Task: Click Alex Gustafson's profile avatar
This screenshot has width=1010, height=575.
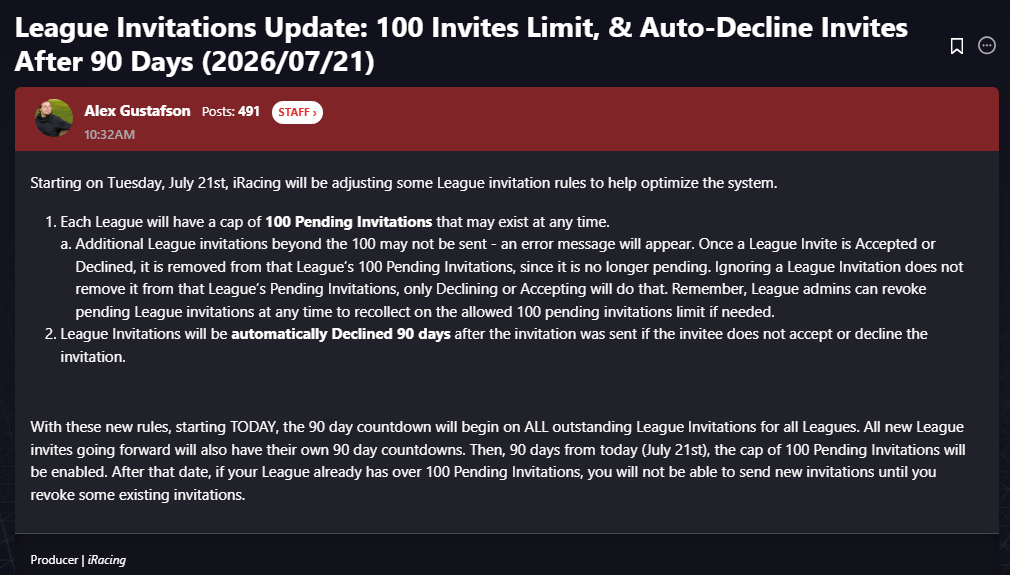Action: point(54,118)
